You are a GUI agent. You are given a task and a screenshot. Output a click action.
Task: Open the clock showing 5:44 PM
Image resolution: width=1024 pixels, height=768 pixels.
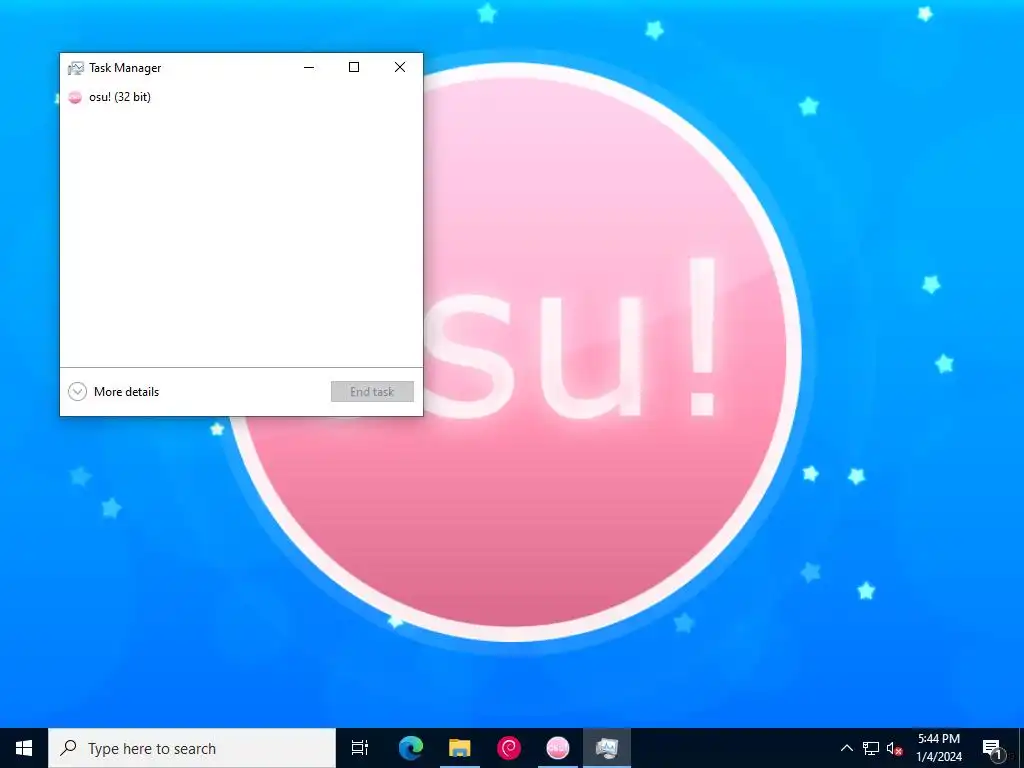click(939, 748)
